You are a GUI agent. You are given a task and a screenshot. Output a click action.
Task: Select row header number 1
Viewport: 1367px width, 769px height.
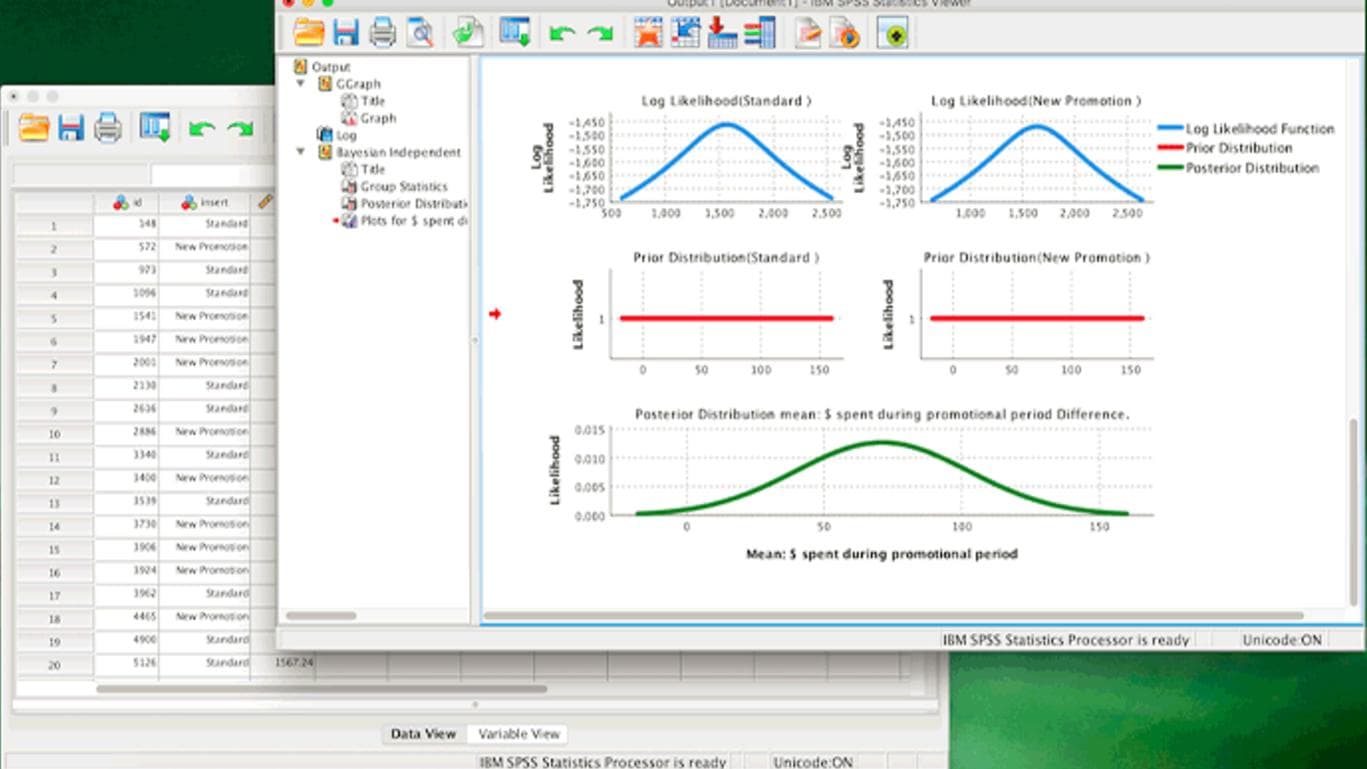pyautogui.click(x=54, y=225)
